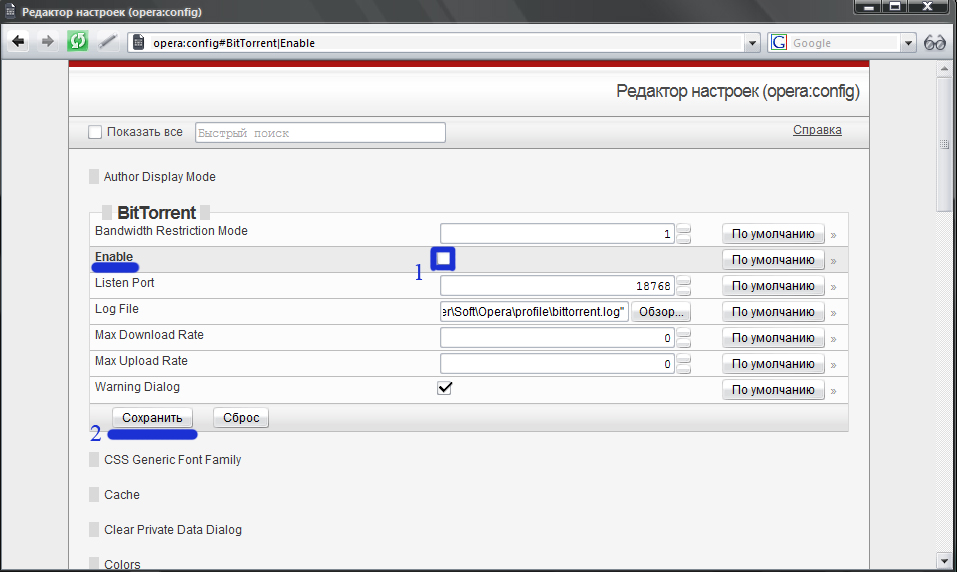The height and width of the screenshot is (572, 957).
Task: Toggle the Warning Dialog checkbox
Action: 444,388
